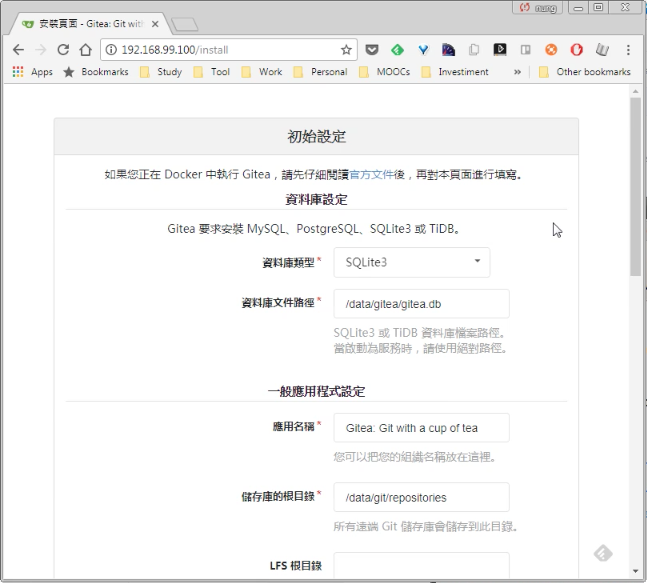This screenshot has width=647, height=583.
Task: Click the 資料庫設定 section heading
Action: [316, 200]
